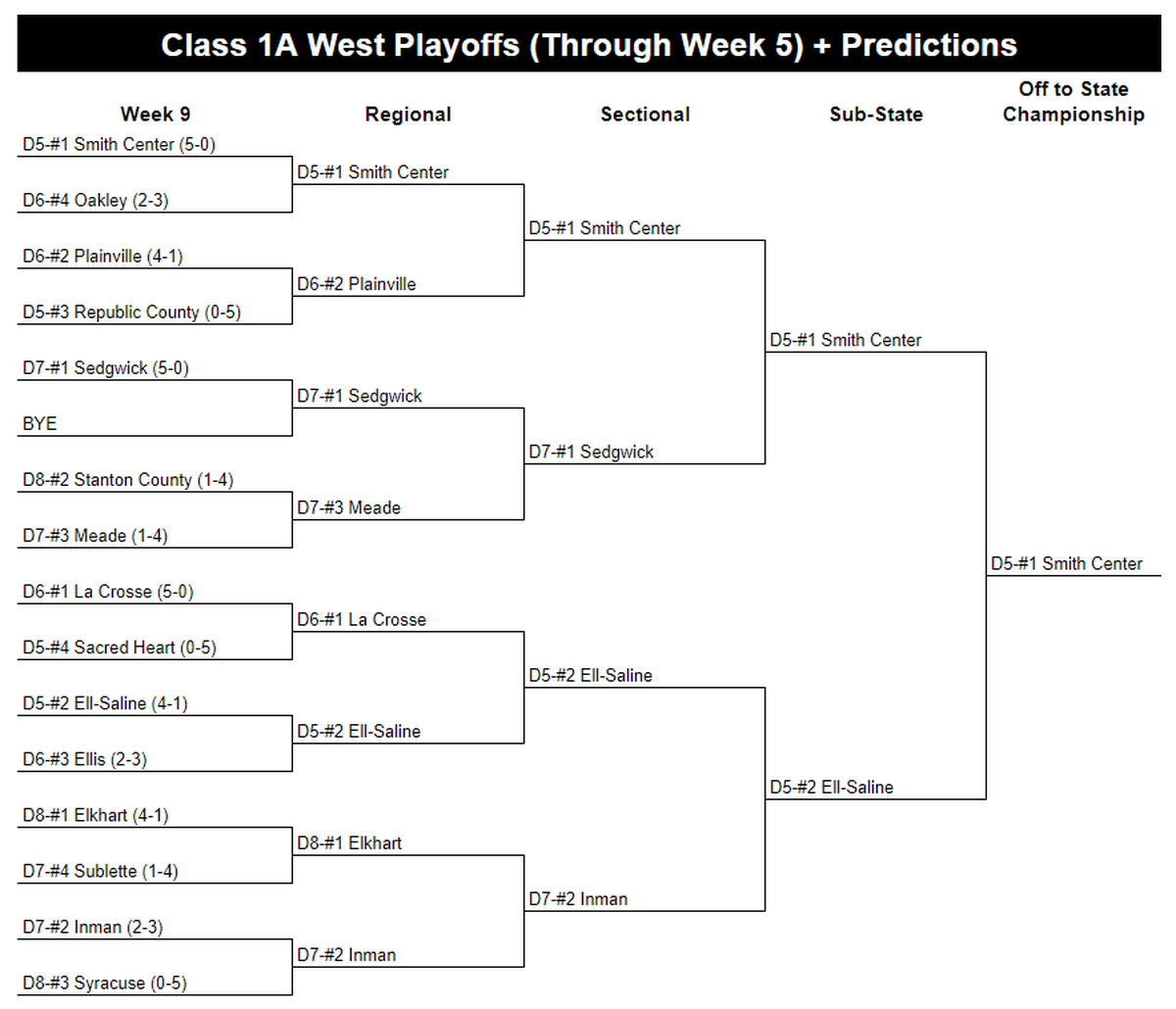1176x1009 pixels.
Task: Click Regional entry D7-#3 Meade
Action: (x=349, y=507)
